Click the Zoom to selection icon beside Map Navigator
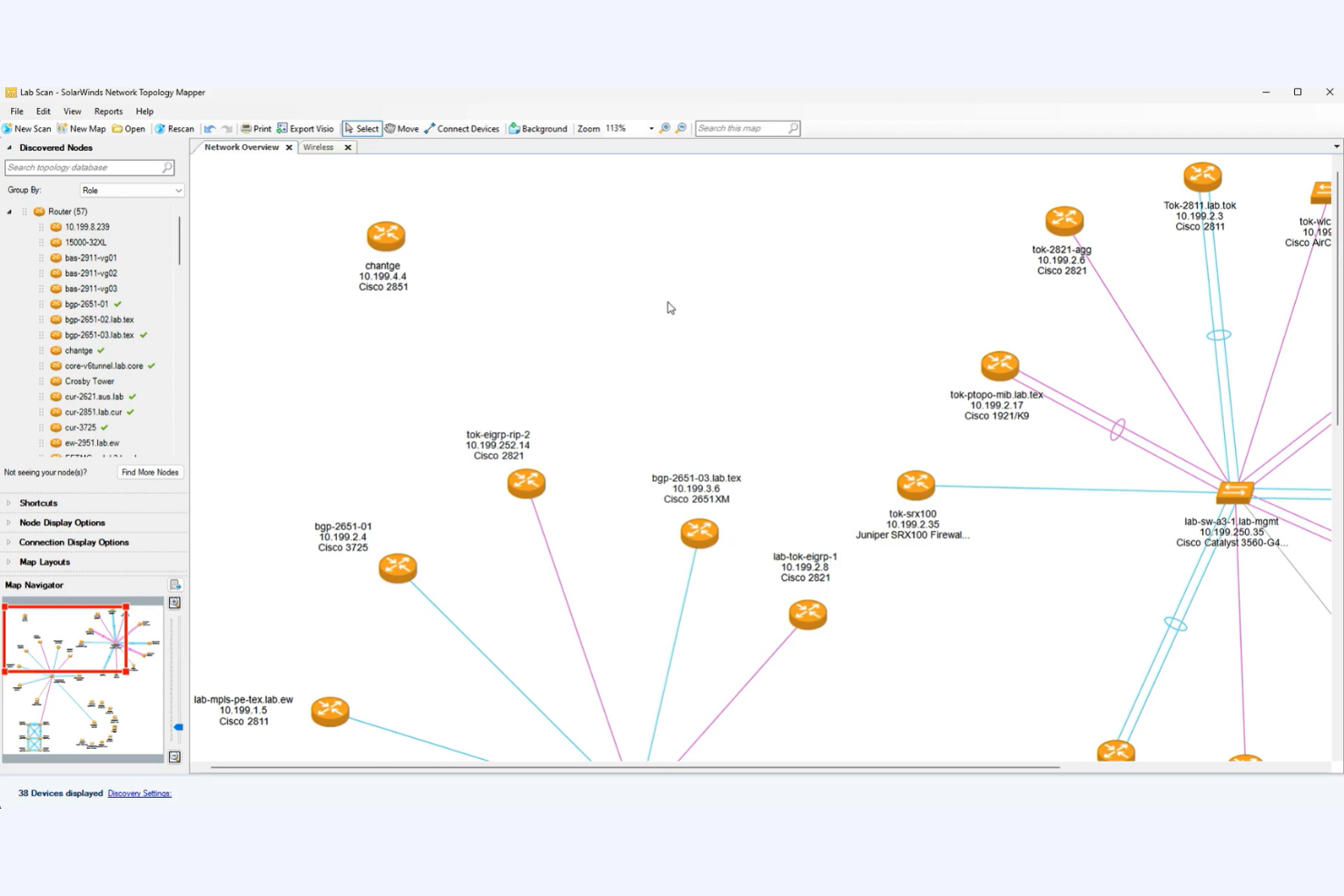The width and height of the screenshot is (1344, 896). coord(174,602)
